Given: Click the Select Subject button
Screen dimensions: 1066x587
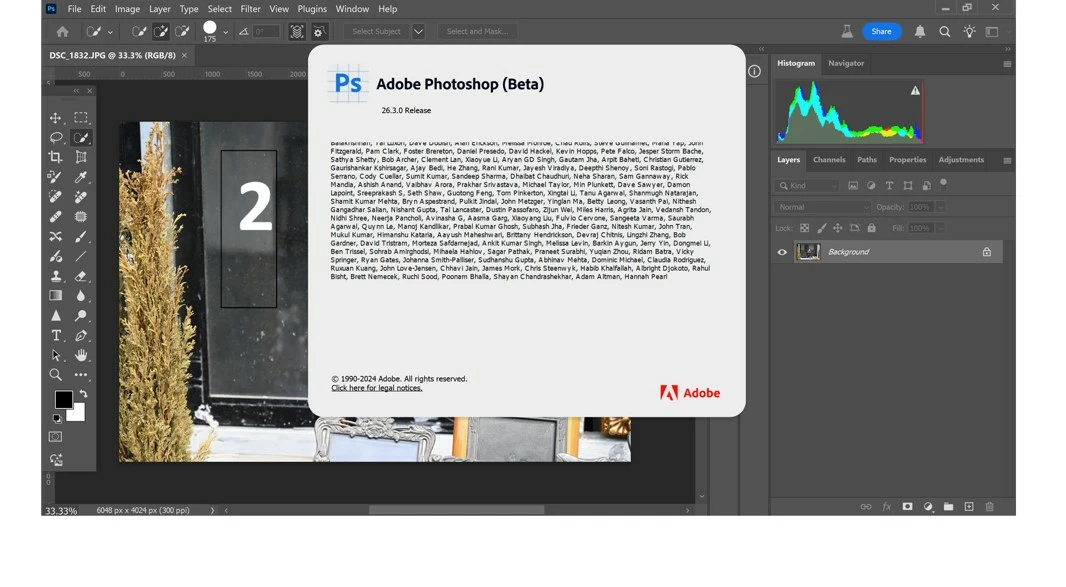Looking at the screenshot, I should coord(377,31).
